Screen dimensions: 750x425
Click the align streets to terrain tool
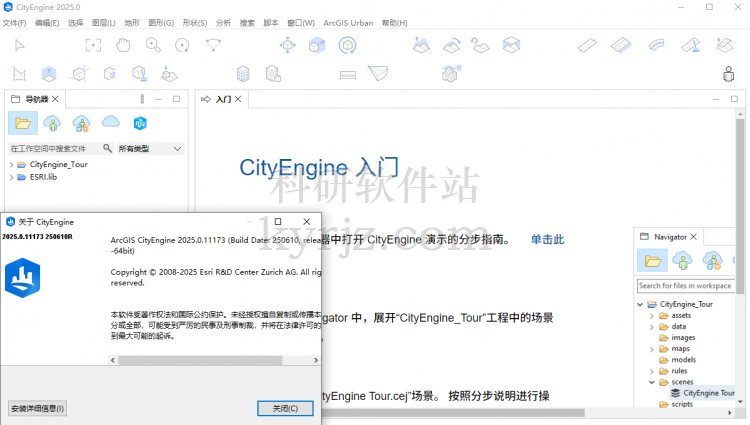[x=725, y=45]
